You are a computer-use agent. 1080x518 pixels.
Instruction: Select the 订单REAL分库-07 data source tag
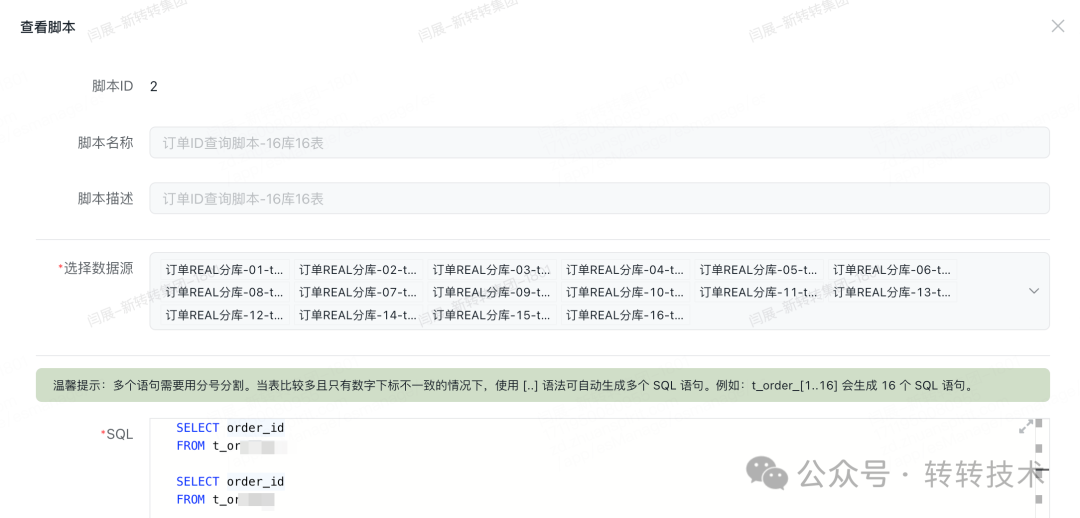coord(359,292)
